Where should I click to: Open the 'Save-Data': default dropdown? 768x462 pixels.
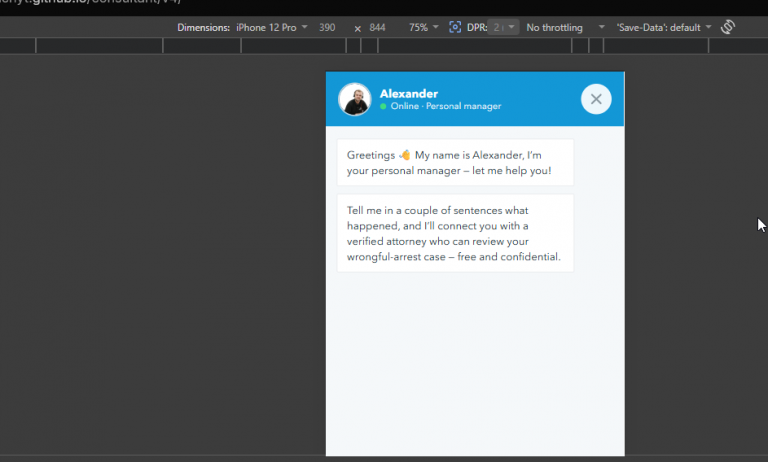point(664,27)
